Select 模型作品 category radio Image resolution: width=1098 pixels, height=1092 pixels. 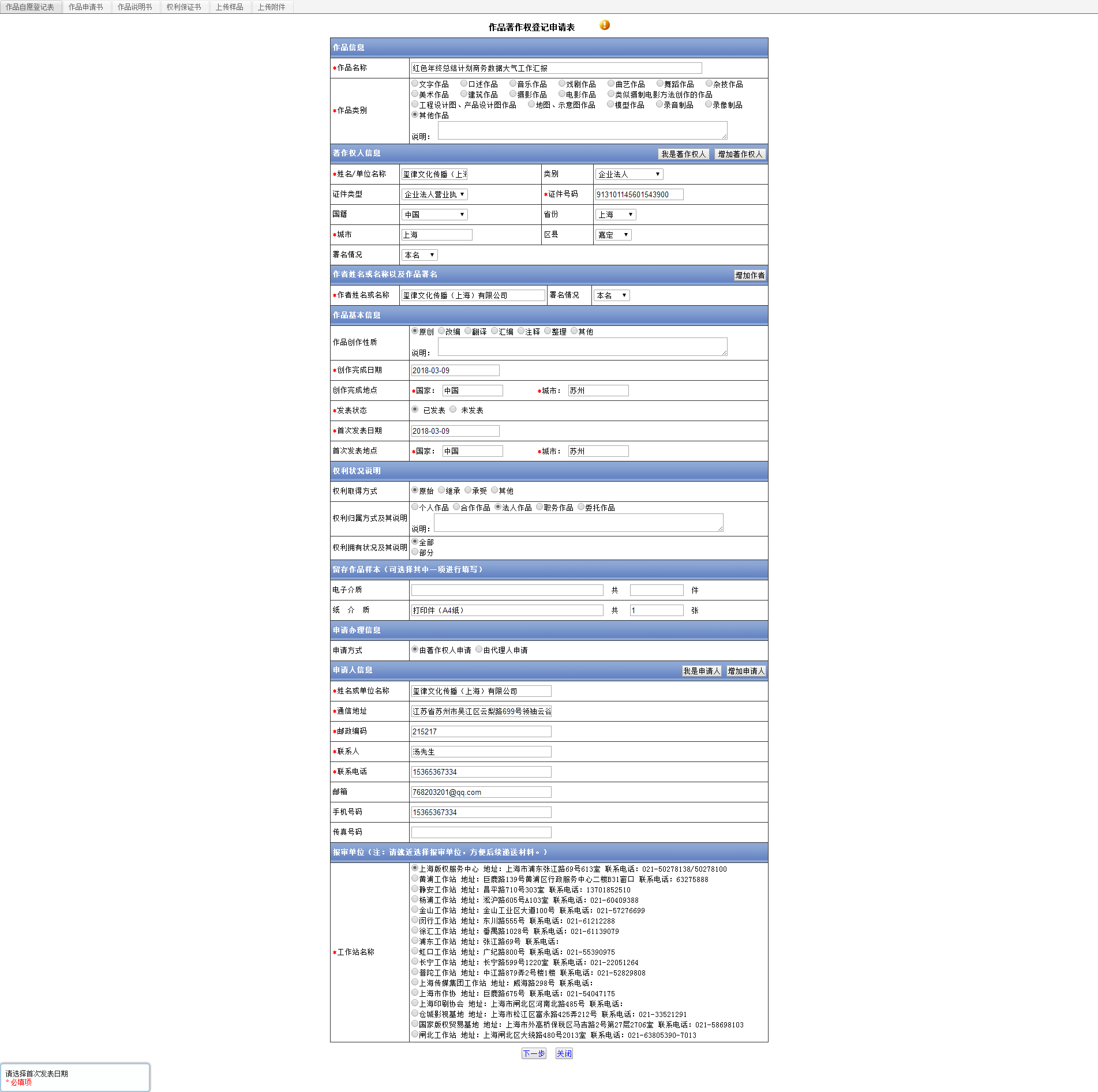click(x=610, y=104)
